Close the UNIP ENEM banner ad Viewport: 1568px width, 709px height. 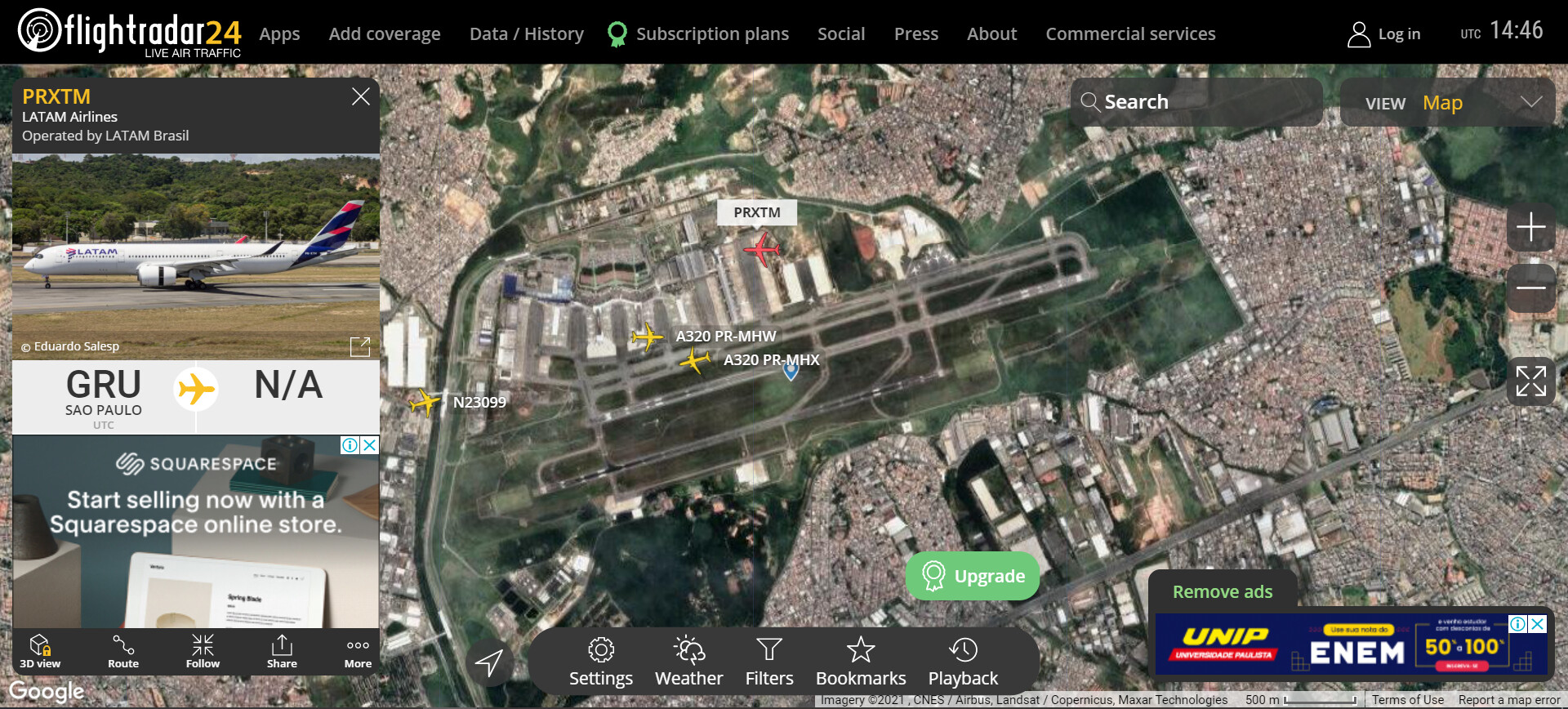(1538, 624)
